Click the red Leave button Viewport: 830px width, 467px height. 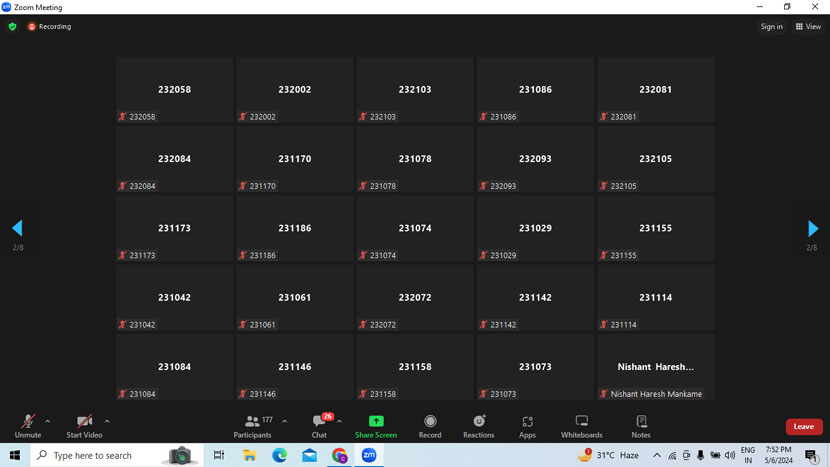[x=803, y=427]
